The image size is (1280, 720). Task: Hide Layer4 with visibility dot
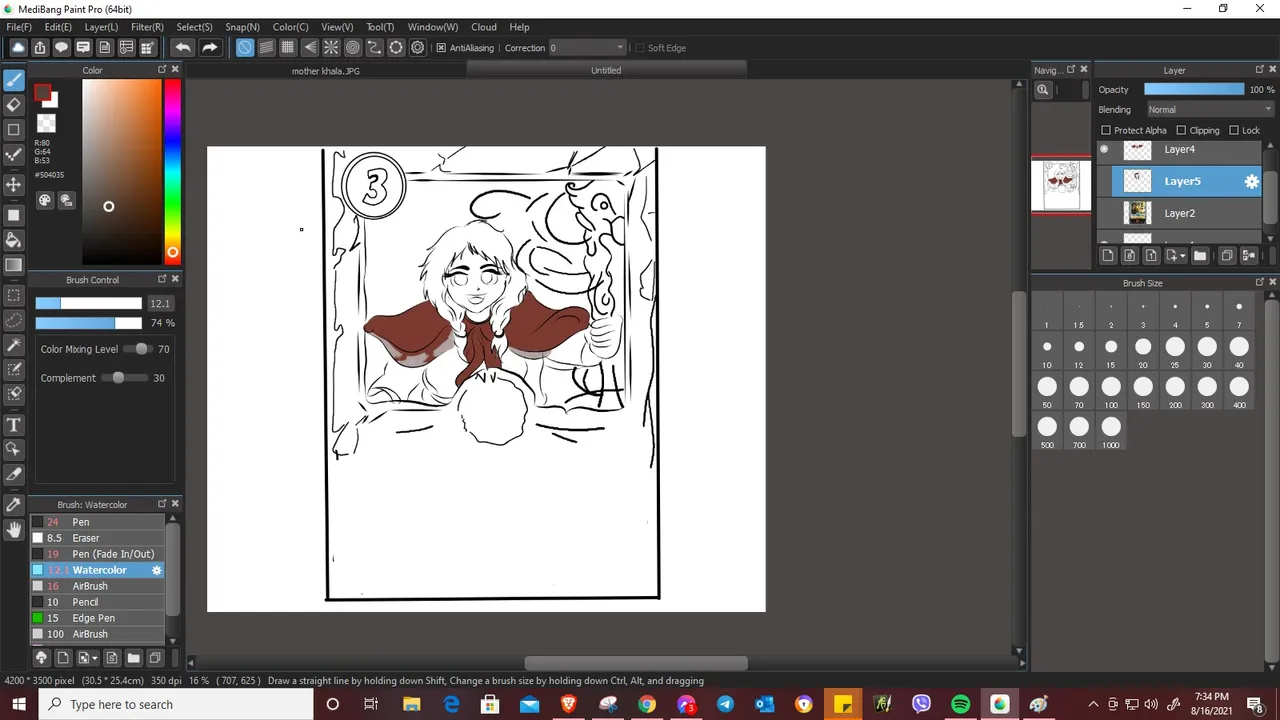[1104, 150]
